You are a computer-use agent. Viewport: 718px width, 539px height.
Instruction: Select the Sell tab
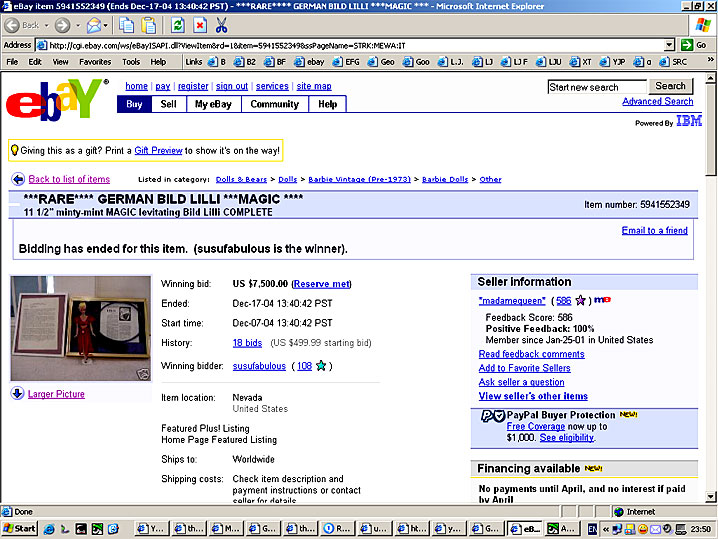click(x=169, y=104)
